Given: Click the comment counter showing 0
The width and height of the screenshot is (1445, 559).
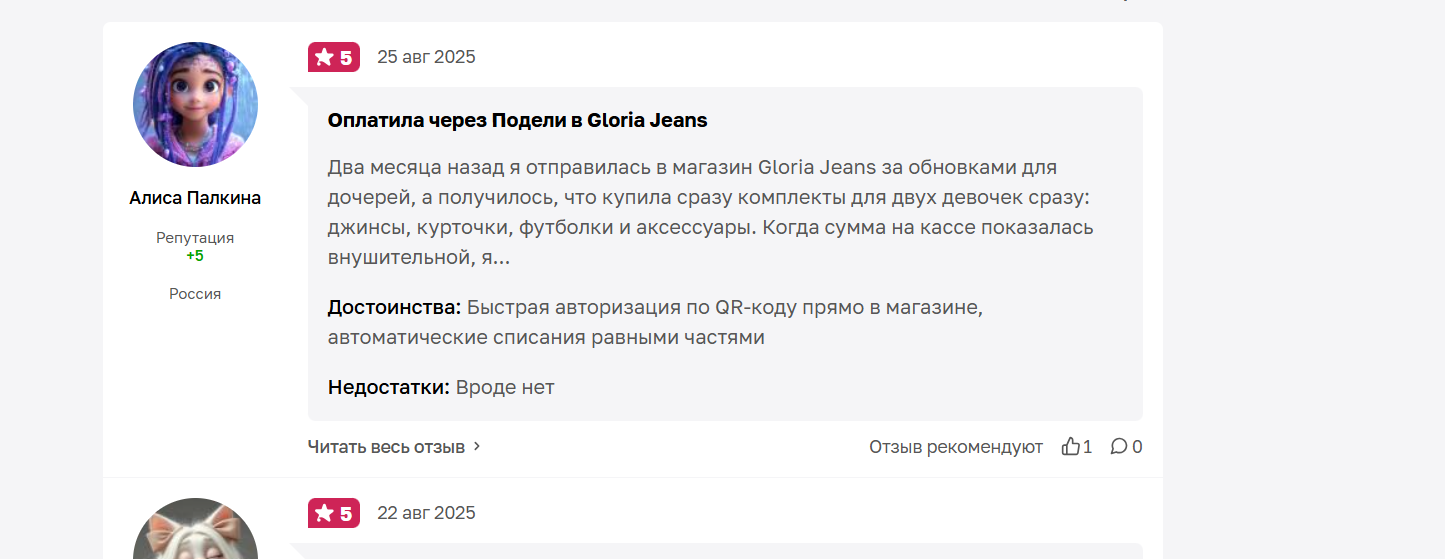Looking at the screenshot, I should pyautogui.click(x=1137, y=447).
